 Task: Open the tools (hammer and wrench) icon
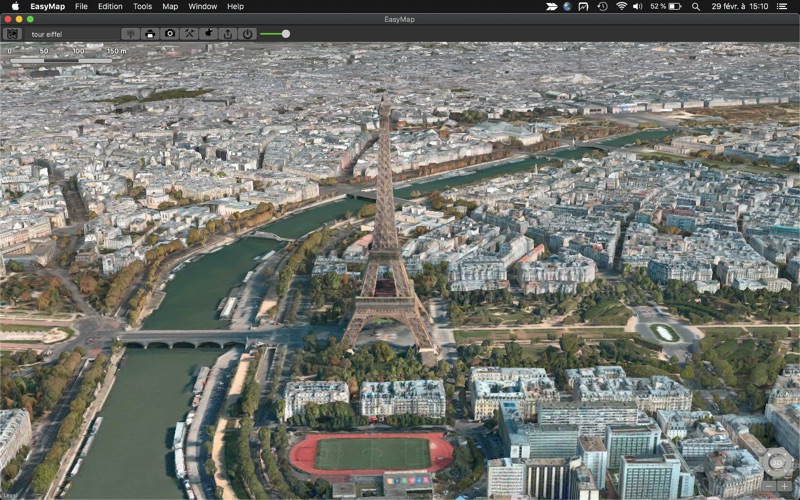pos(189,34)
